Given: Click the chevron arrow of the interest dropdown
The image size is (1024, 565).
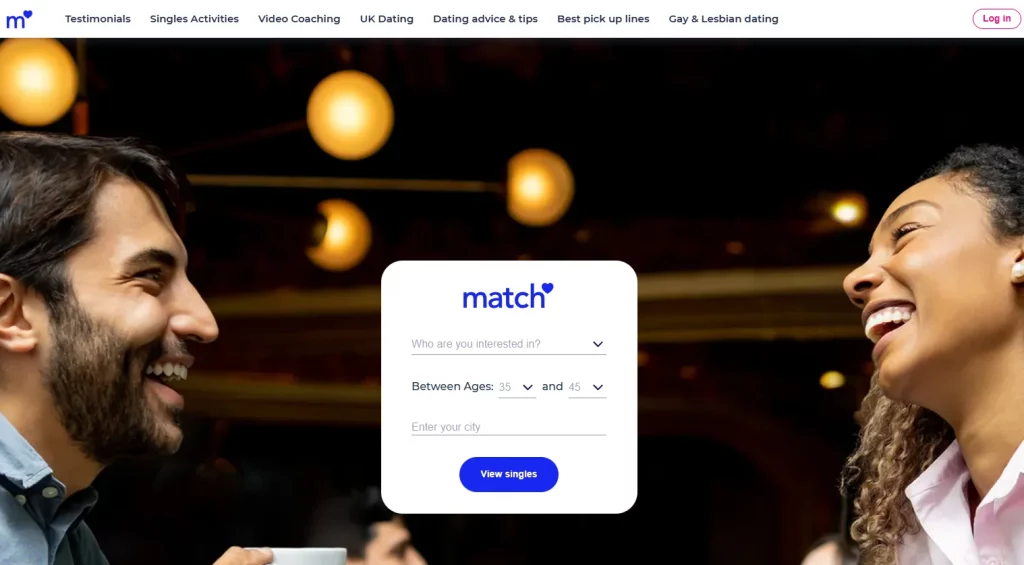Looking at the screenshot, I should pos(598,344).
